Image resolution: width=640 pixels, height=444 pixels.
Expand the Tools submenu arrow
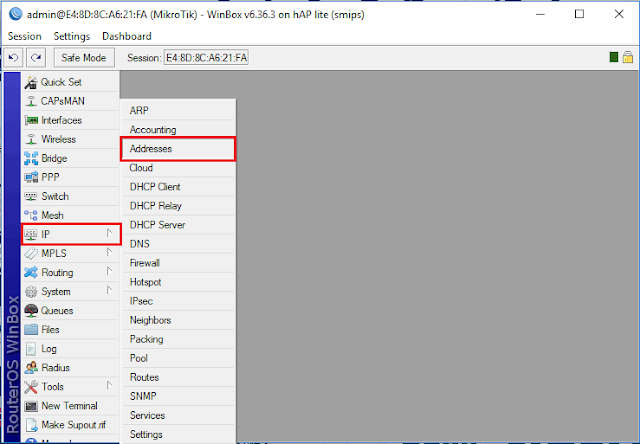click(109, 385)
